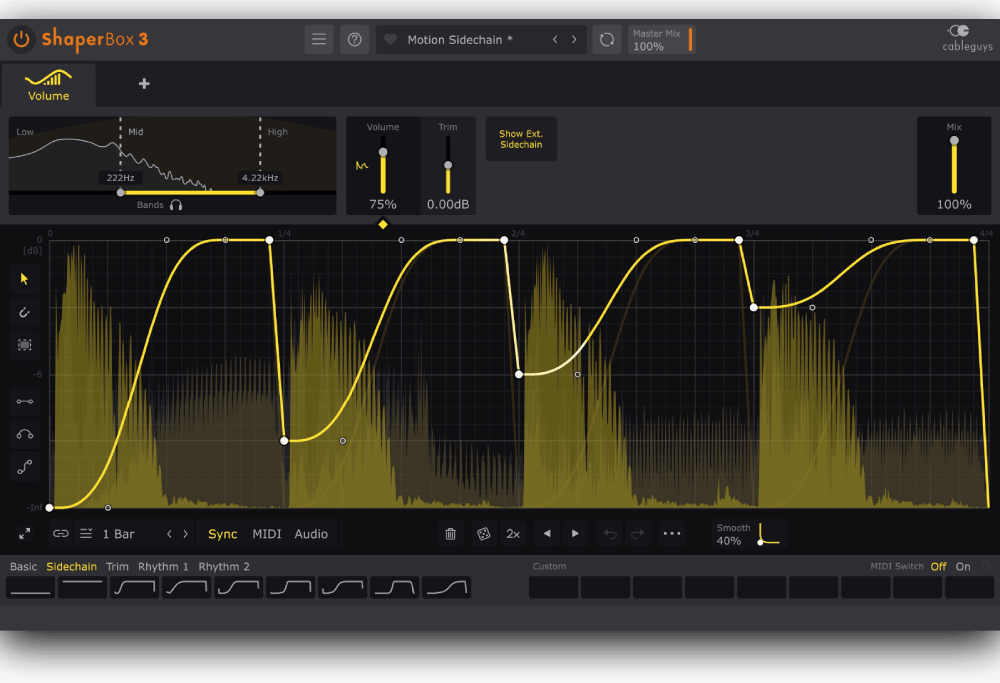
Task: Decrease LFO length with left chevron
Action: point(169,534)
